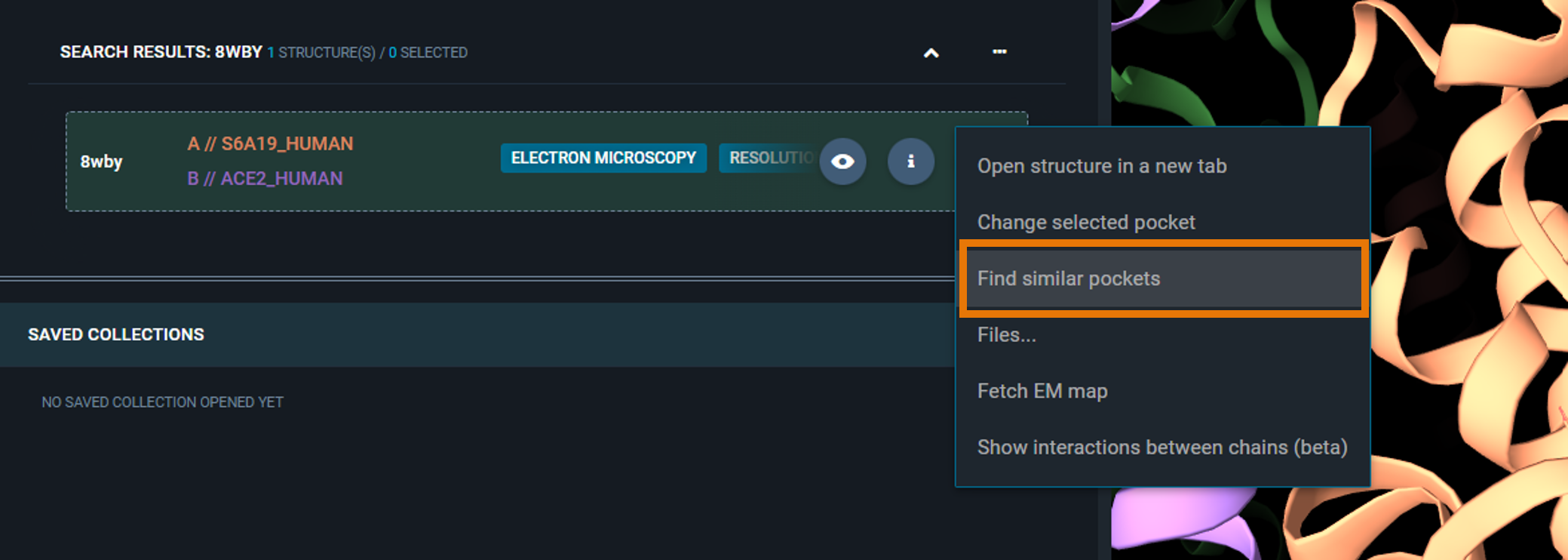The height and width of the screenshot is (560, 1568).
Task: Click the ellipsis next to search results
Action: (999, 51)
